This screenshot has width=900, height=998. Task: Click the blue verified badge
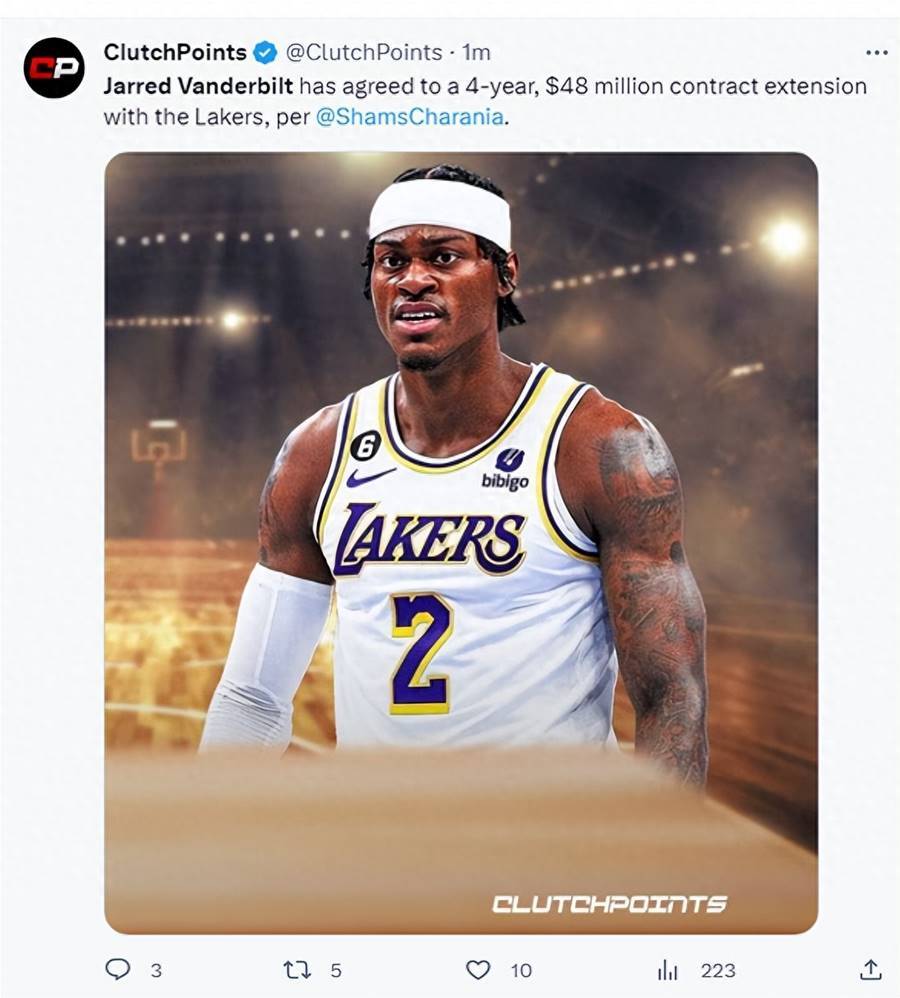pyautogui.click(x=265, y=52)
